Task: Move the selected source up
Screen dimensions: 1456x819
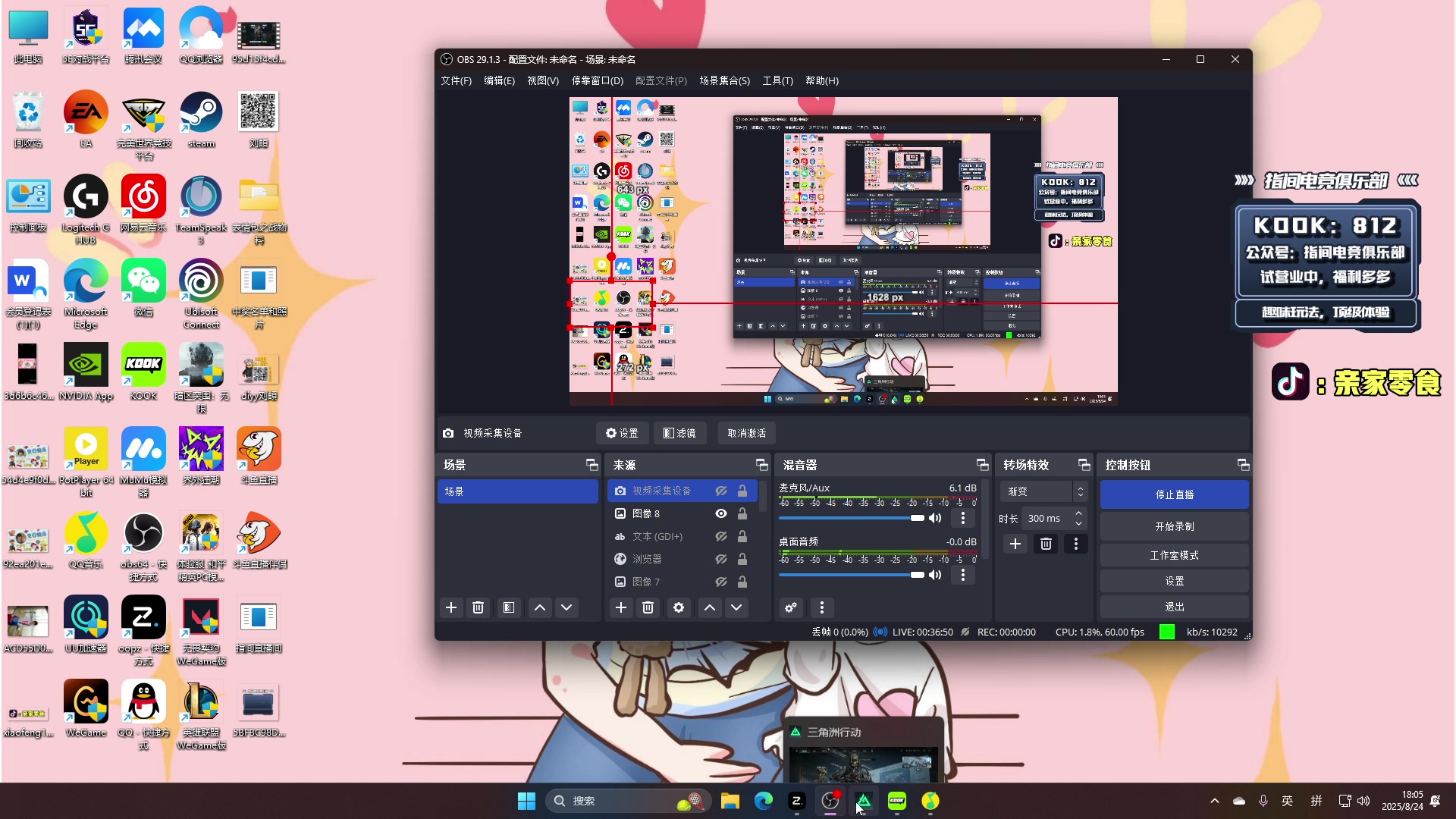Action: pos(710,607)
